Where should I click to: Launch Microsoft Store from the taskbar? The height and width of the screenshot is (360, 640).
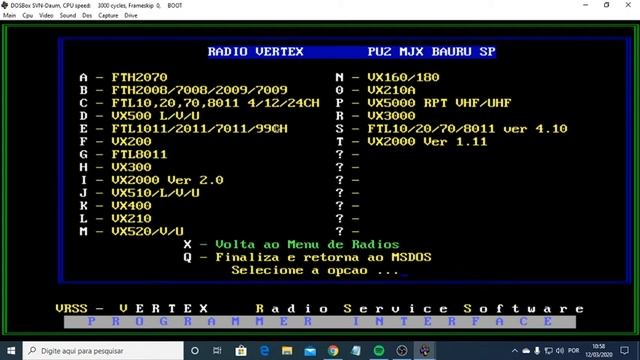241,351
